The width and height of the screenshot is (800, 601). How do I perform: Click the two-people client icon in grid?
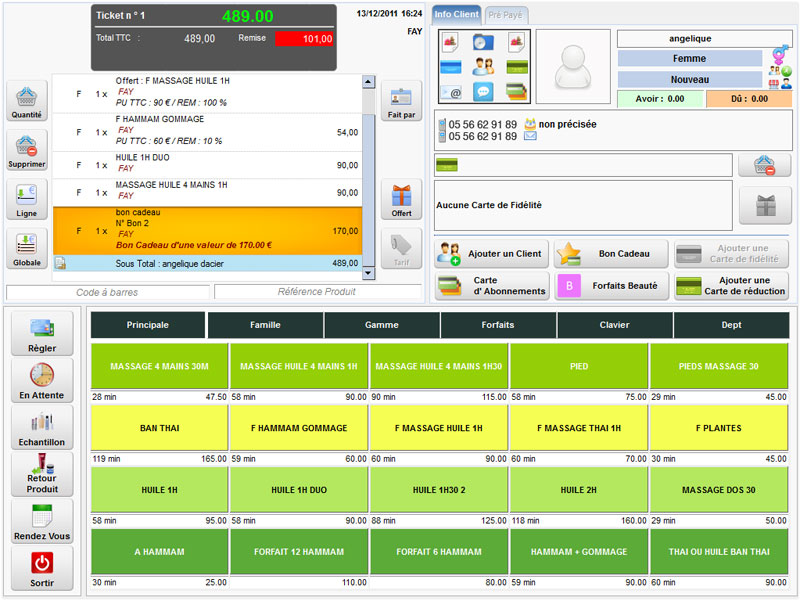(483, 67)
